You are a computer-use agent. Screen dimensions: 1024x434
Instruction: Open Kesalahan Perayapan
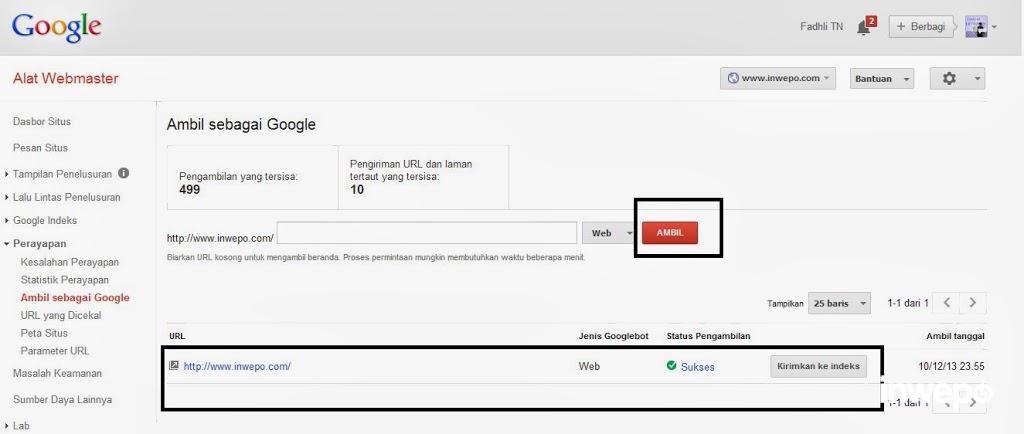click(70, 262)
